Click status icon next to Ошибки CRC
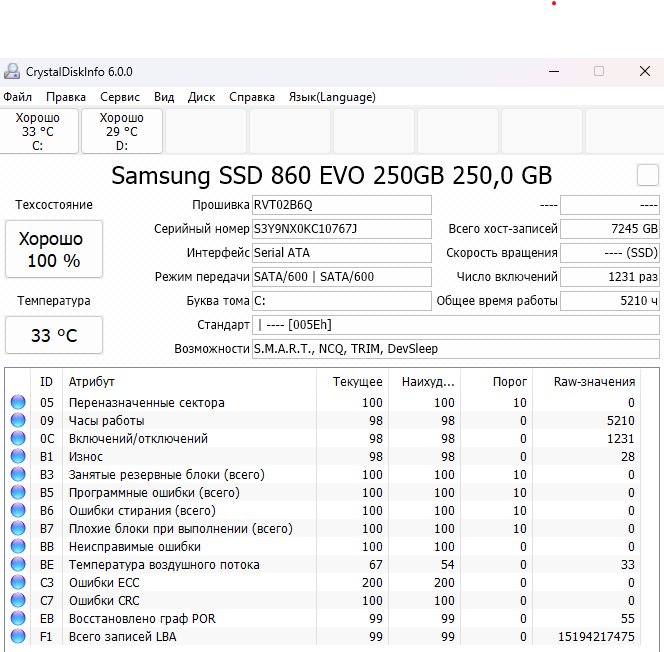The width and height of the screenshot is (664, 652). [18, 601]
